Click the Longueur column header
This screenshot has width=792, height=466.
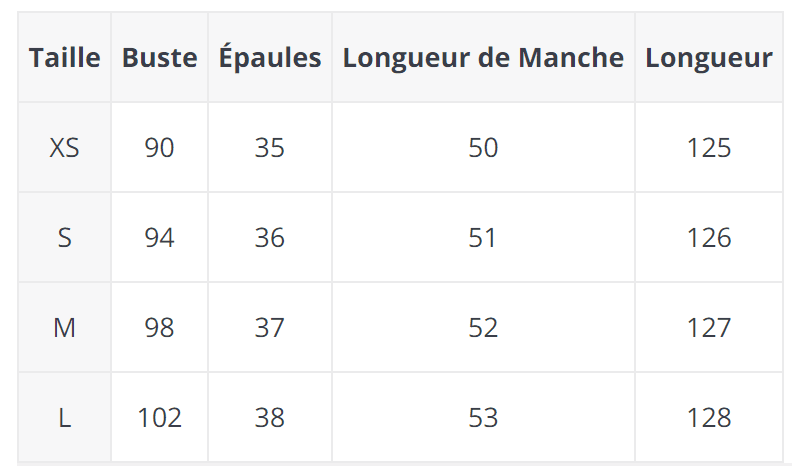click(709, 58)
